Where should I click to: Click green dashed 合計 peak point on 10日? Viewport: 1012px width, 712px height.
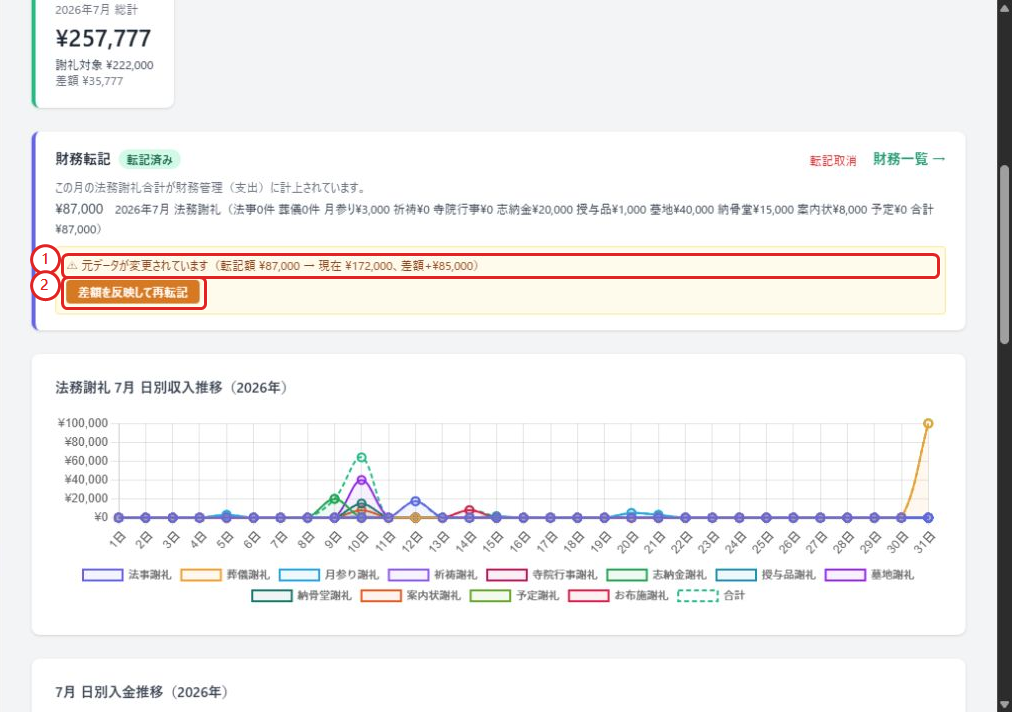[361, 458]
